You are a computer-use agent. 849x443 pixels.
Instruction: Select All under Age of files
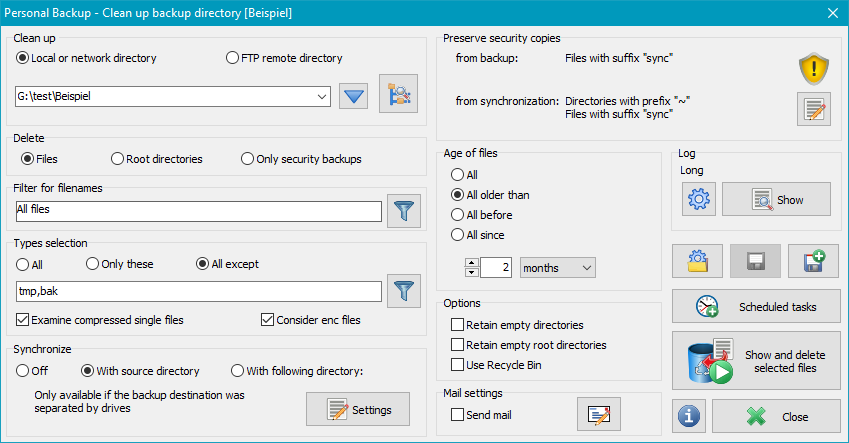465,174
